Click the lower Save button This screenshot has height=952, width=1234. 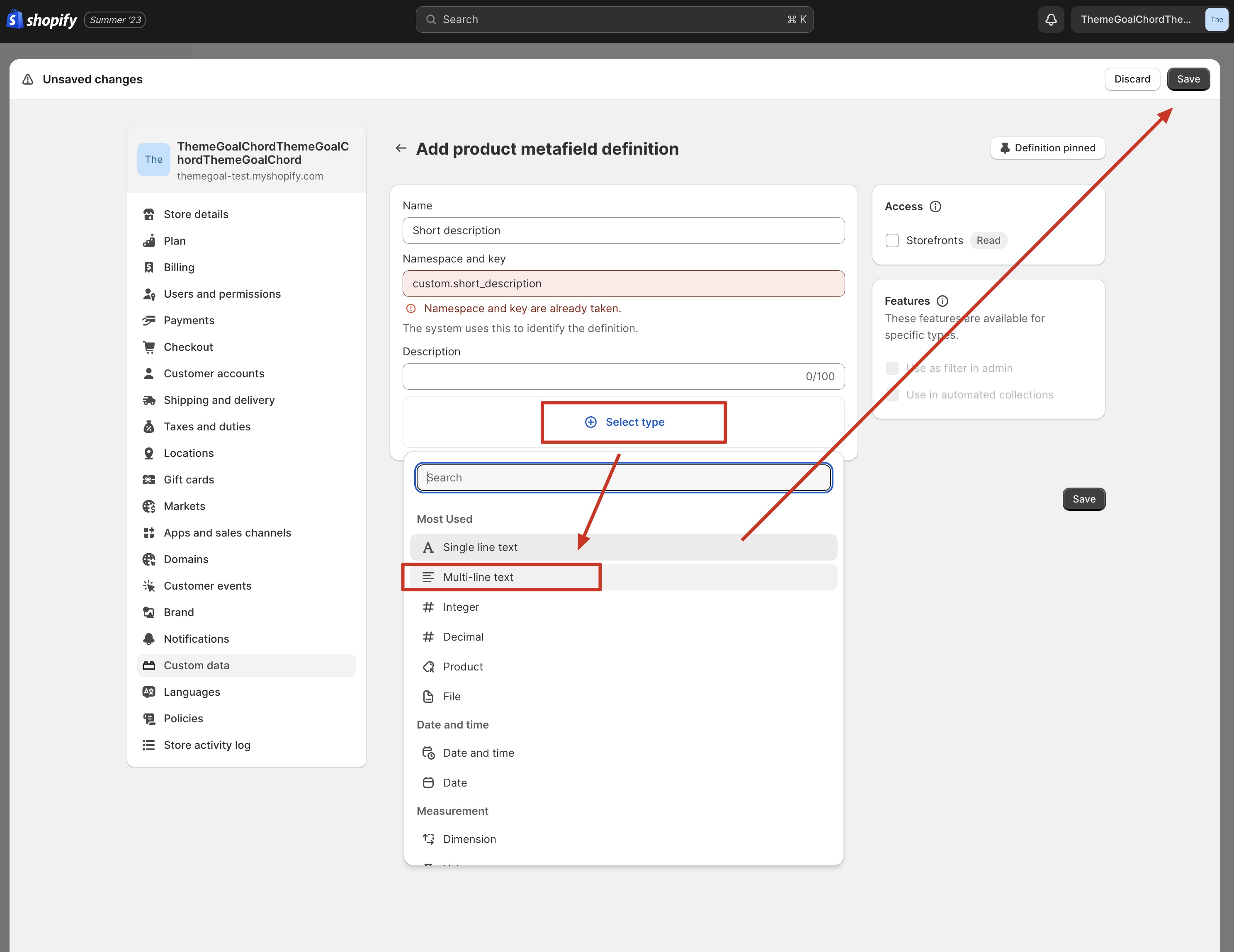point(1084,500)
